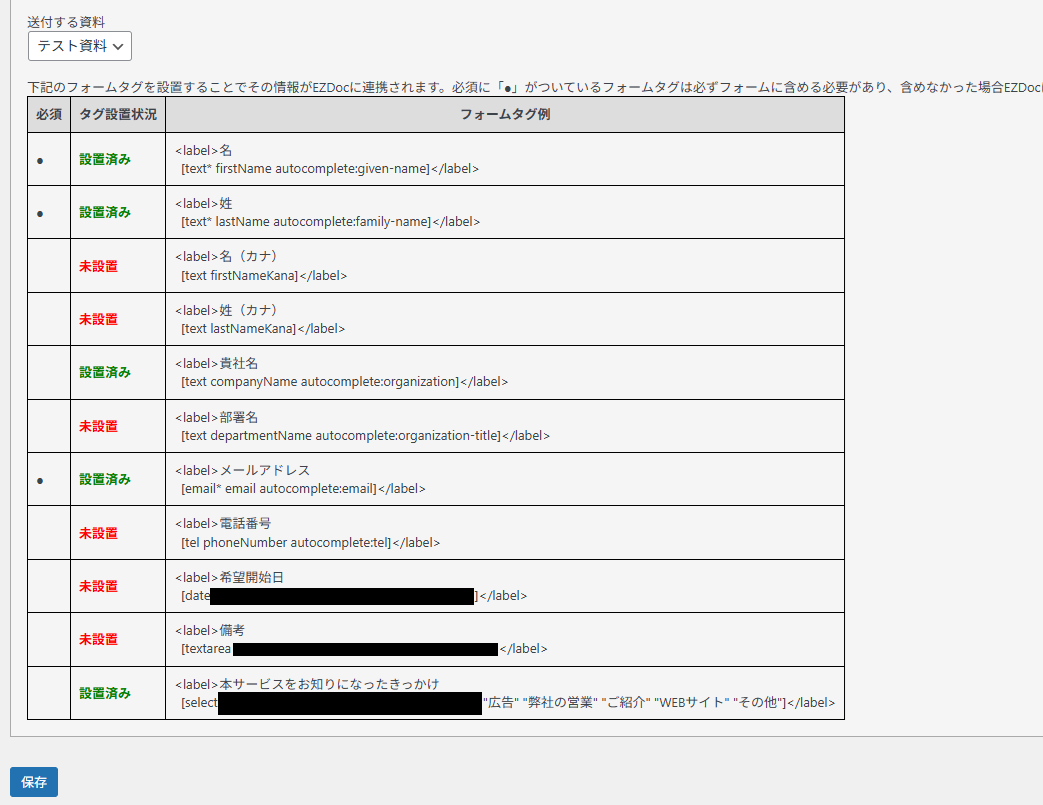Viewport: 1043px width, 805px height.
Task: Click the きっかけ select tag row
Action: 504,693
